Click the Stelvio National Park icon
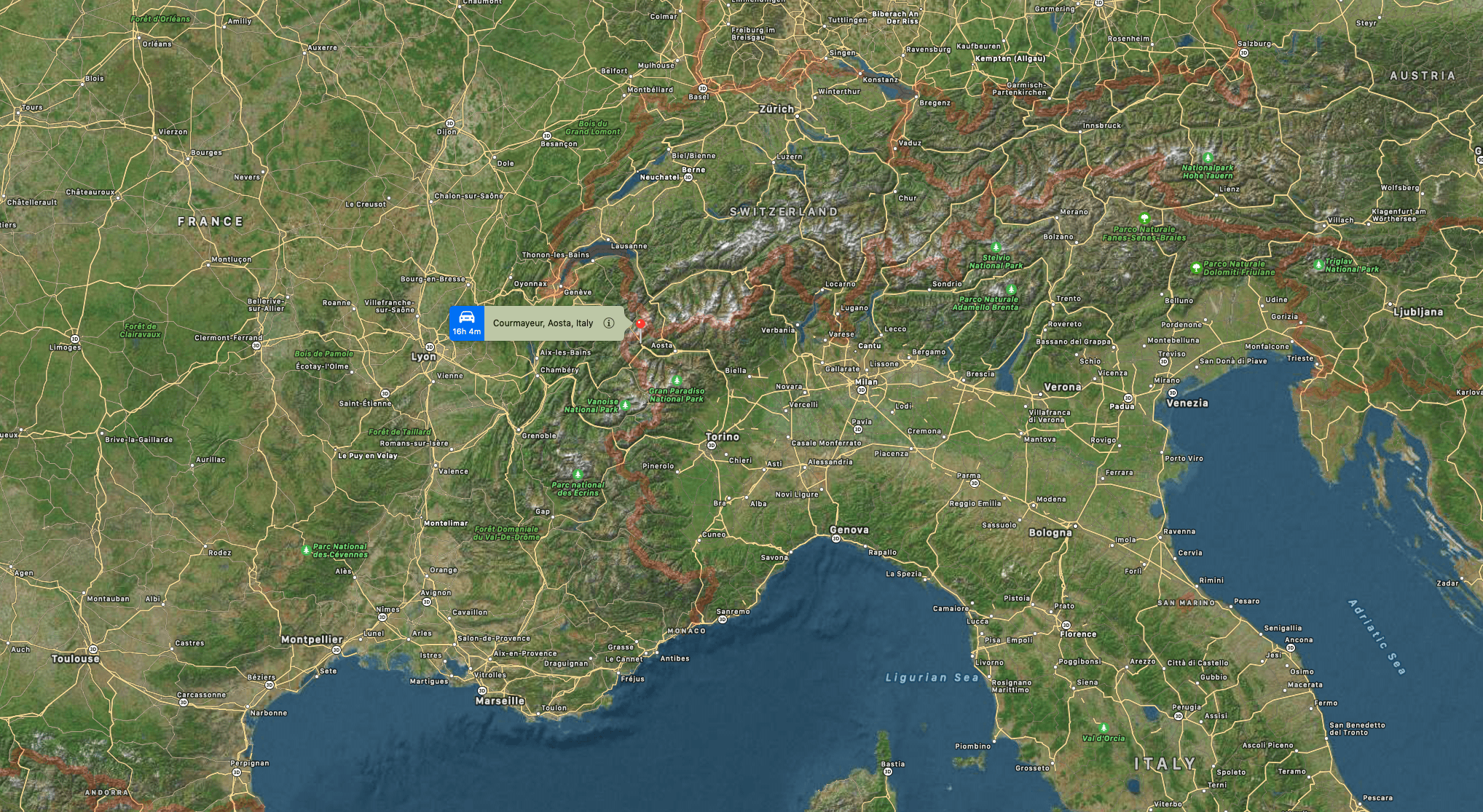Screen dimensions: 1483x812 tap(996, 248)
